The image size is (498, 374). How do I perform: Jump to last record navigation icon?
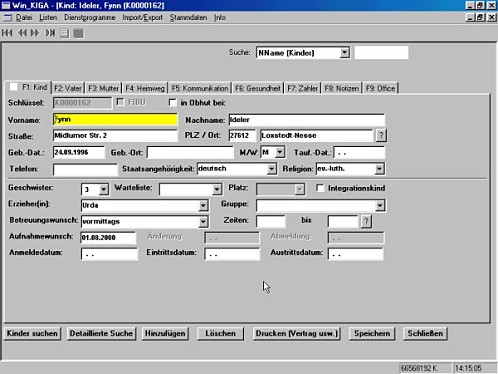tap(50, 33)
